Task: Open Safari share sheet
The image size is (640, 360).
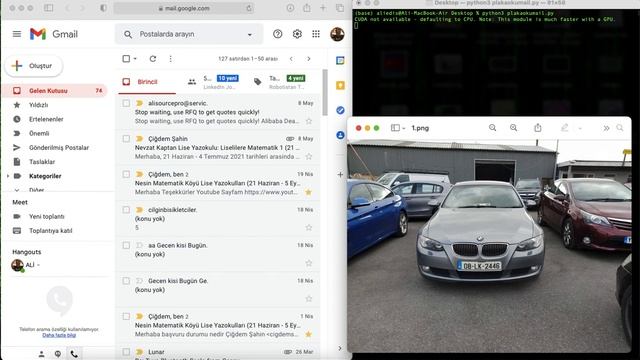Action: click(x=307, y=8)
